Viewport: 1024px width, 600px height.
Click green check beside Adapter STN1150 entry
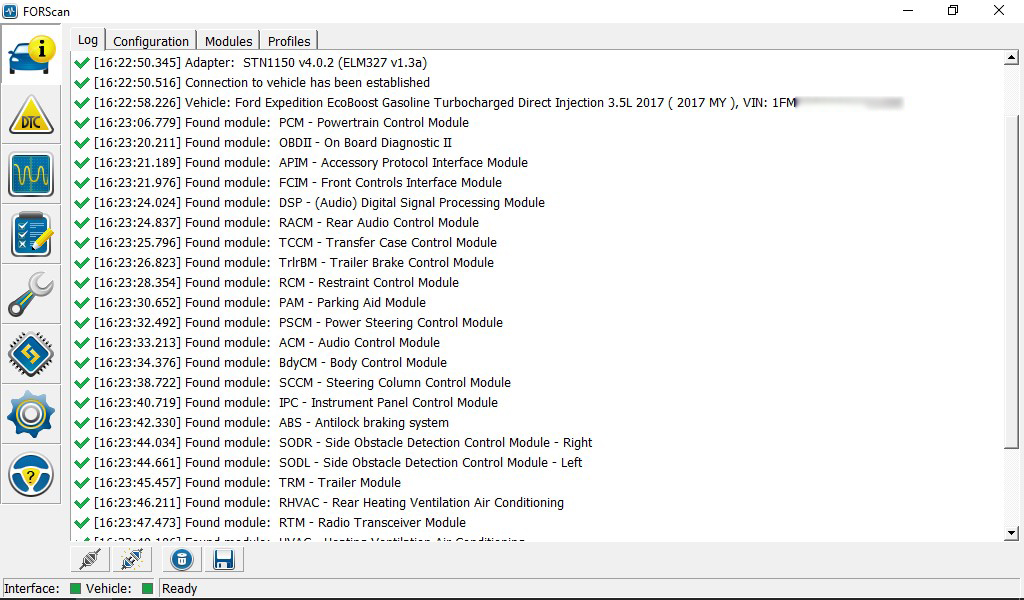coord(82,63)
